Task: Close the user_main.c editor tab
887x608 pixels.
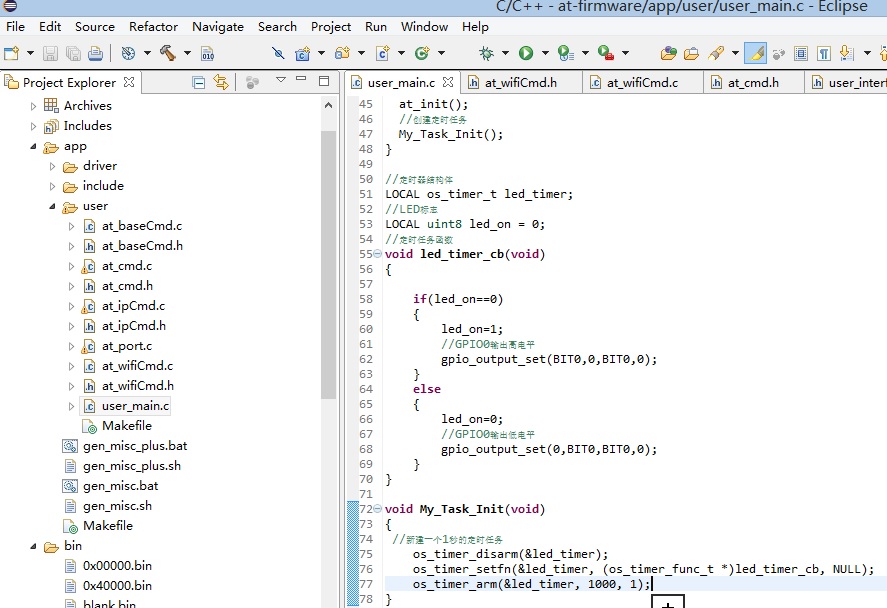Action: tap(448, 82)
